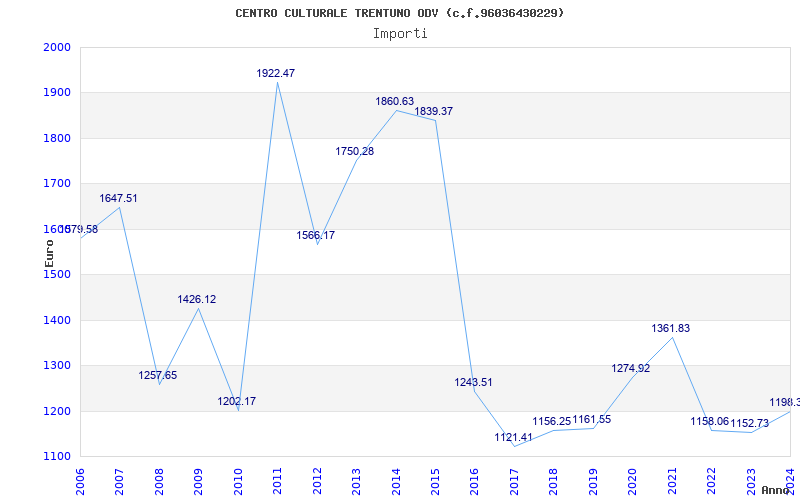Select the 1243.51 data label
Screen dimensions: 800x500
pyautogui.click(x=473, y=383)
